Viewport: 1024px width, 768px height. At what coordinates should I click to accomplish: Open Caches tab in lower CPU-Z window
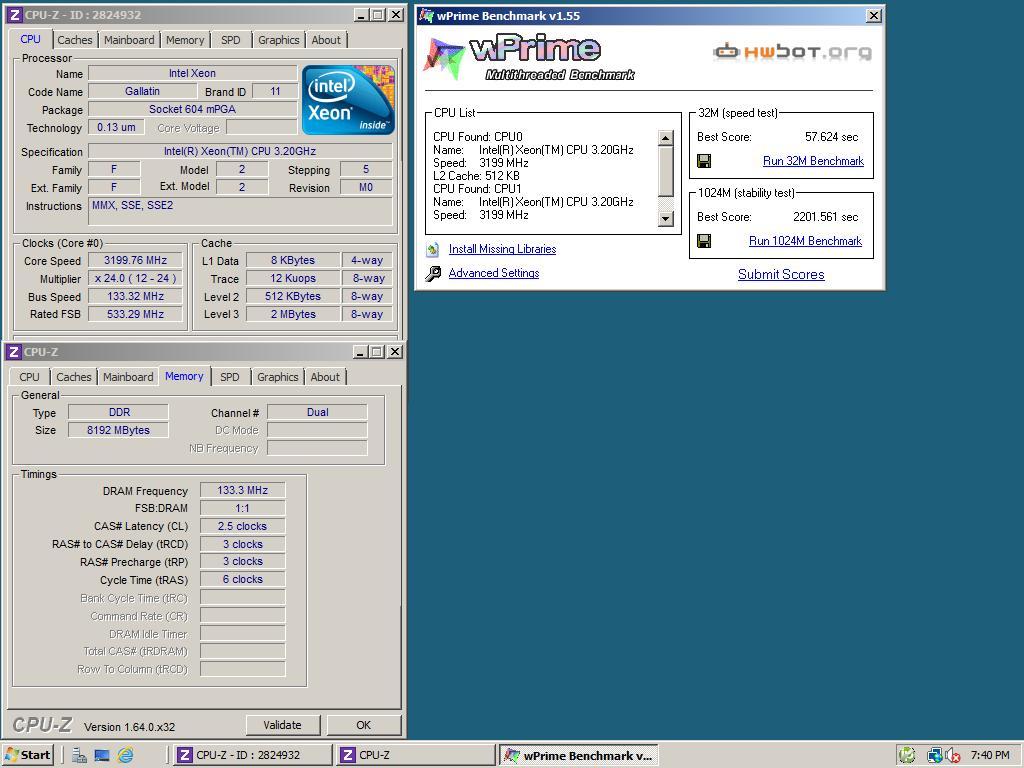click(x=74, y=377)
